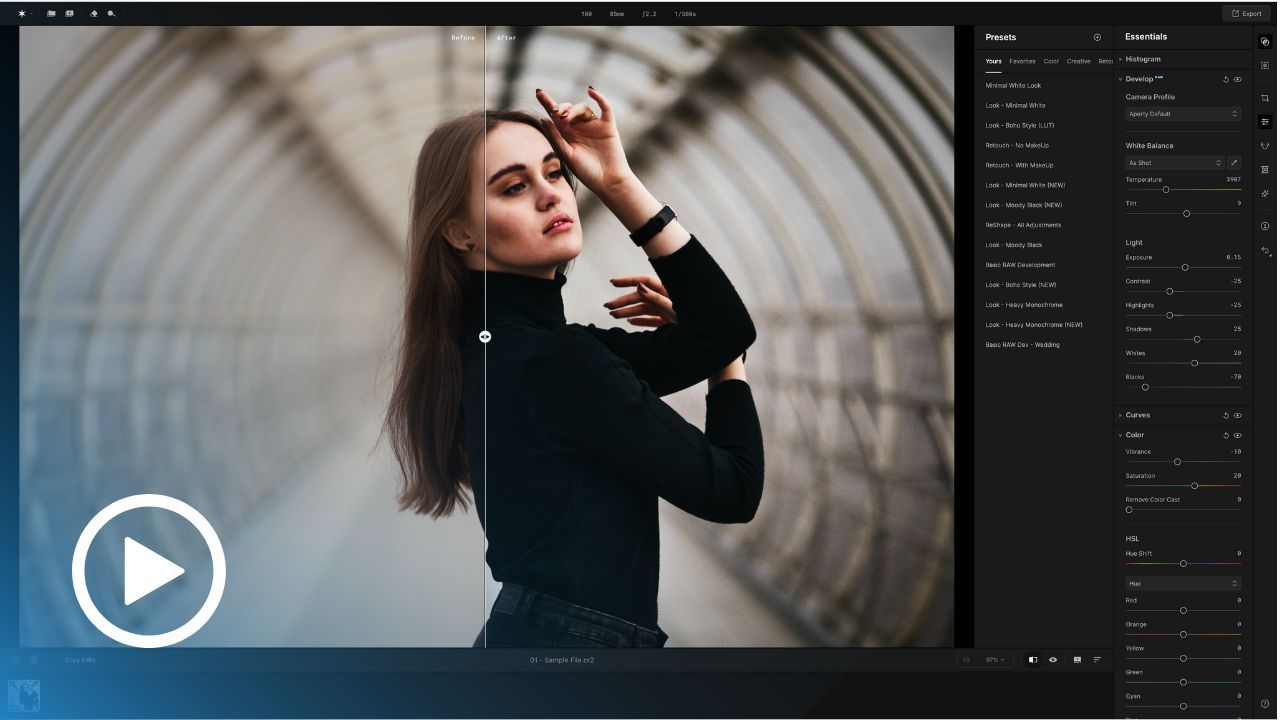Switch to the Creative presets tab
Image resolution: width=1280 pixels, height=720 pixels.
tap(1079, 61)
